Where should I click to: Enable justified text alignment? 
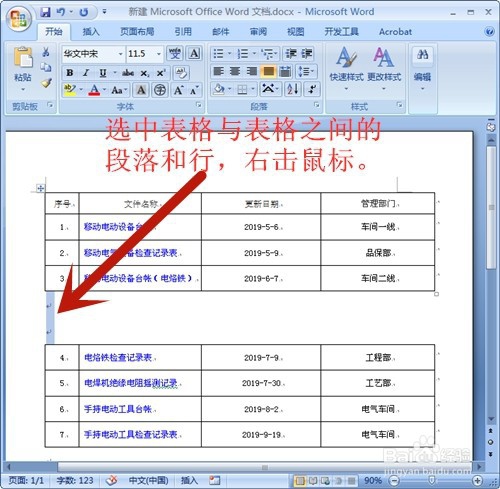(x=269, y=71)
